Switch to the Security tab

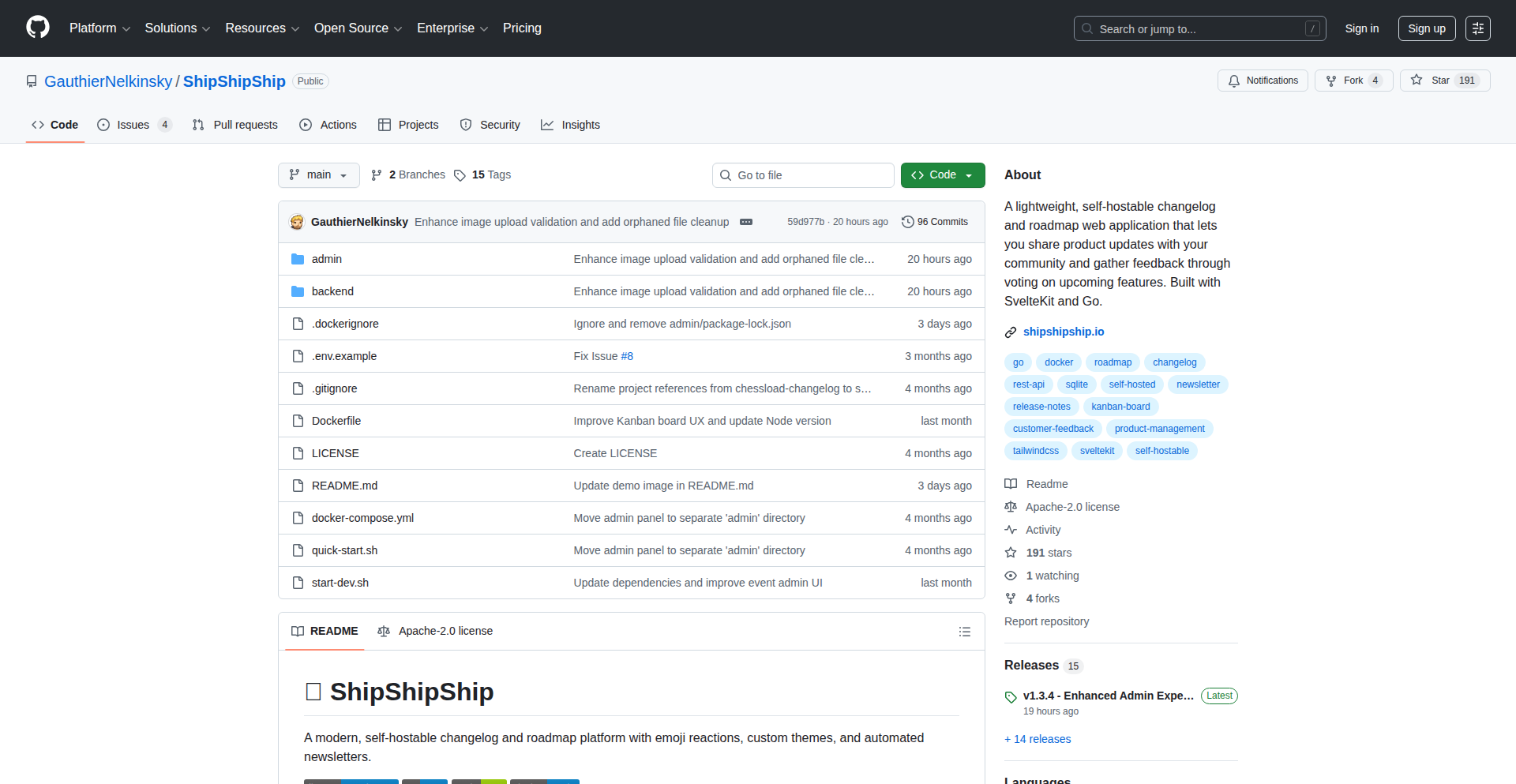click(490, 125)
